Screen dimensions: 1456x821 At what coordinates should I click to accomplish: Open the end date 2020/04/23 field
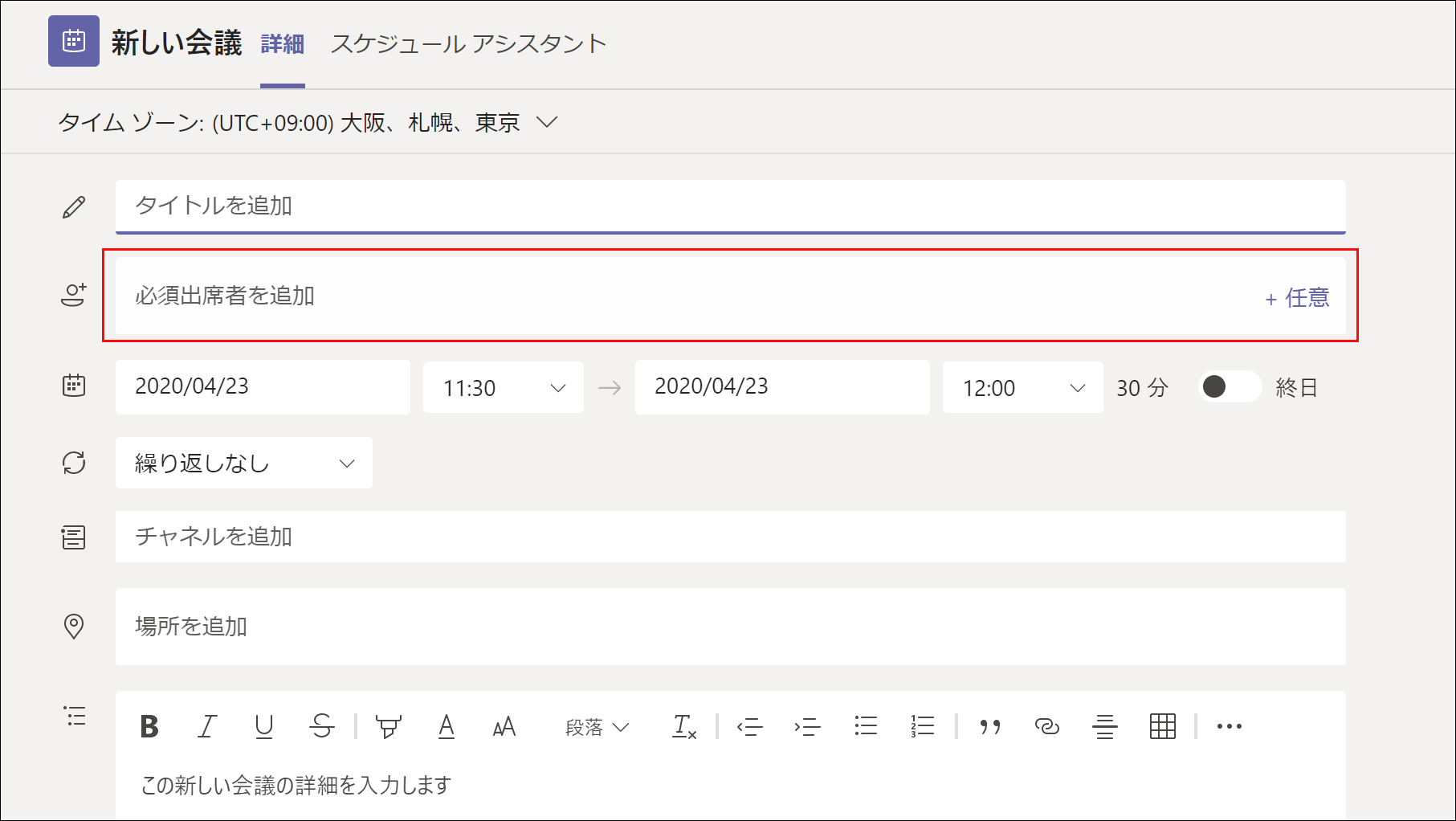782,387
